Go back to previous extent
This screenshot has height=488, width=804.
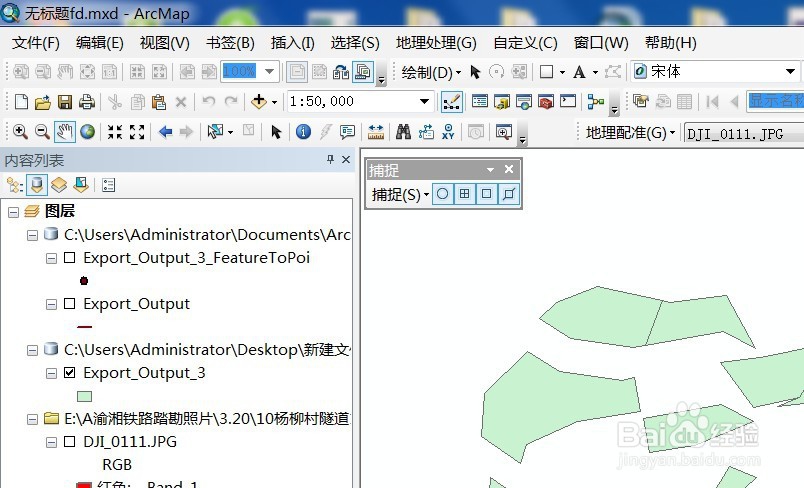165,132
